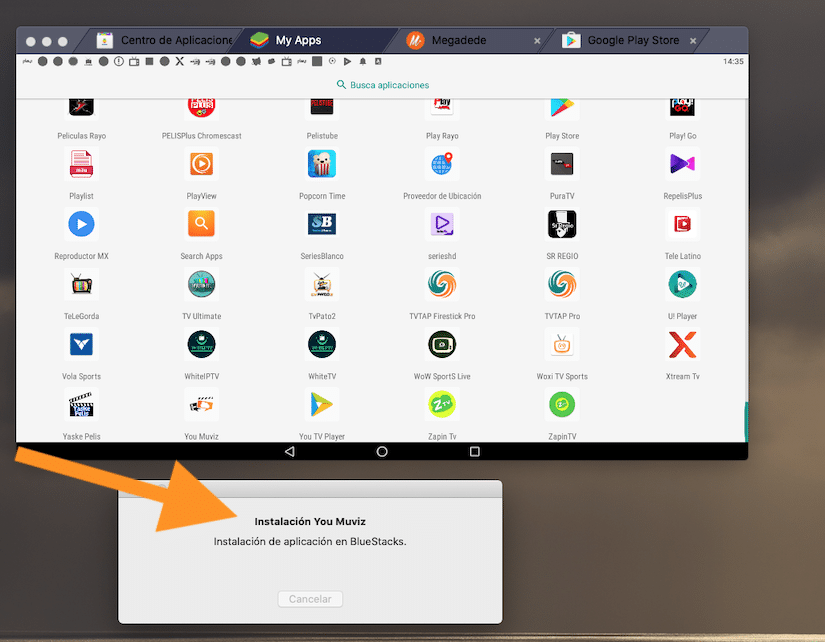The height and width of the screenshot is (642, 825).
Task: Start PuraTV
Action: coord(561,164)
